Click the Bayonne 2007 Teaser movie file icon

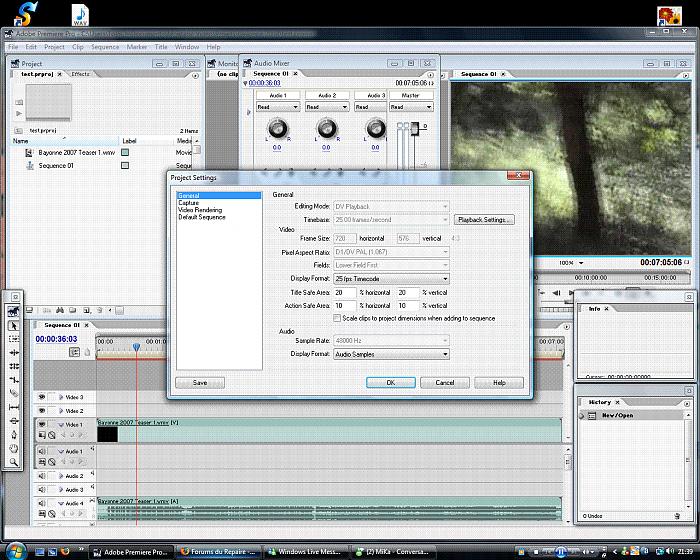point(29,153)
